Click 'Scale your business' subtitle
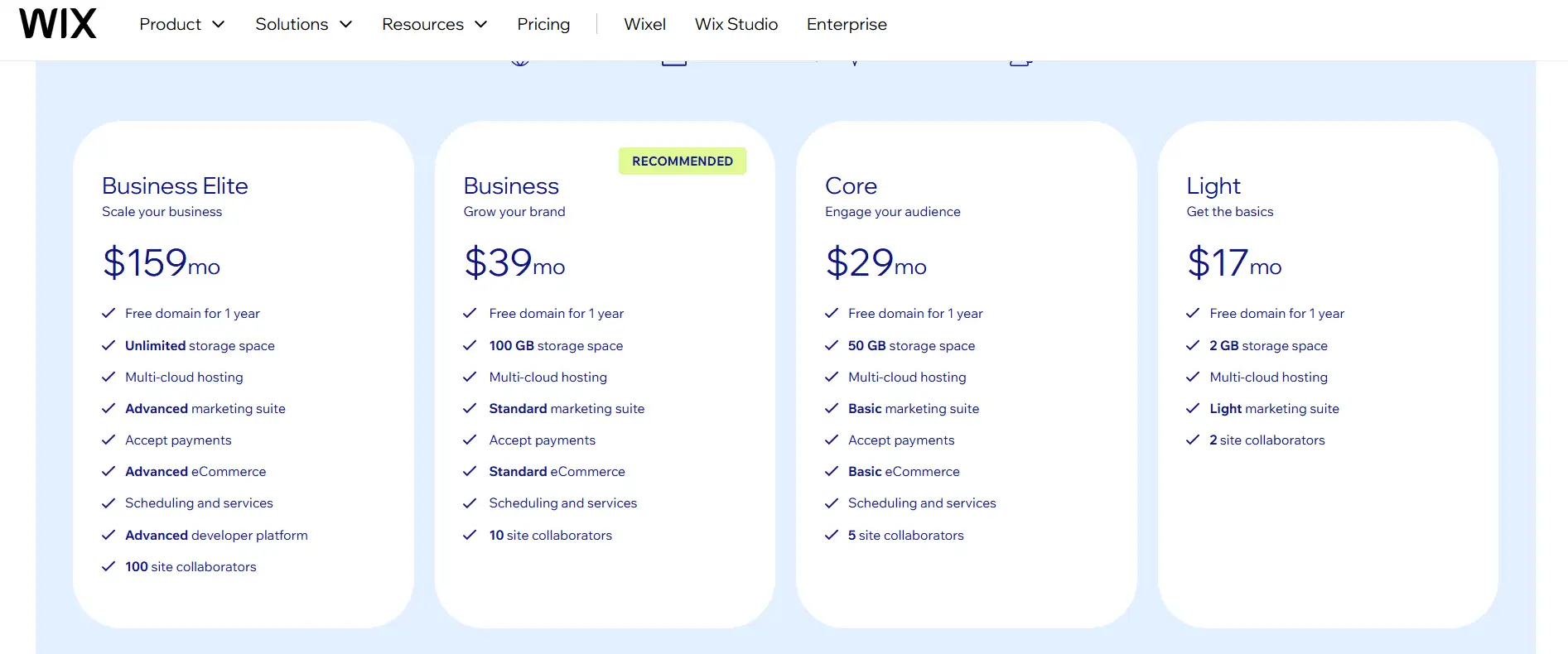The height and width of the screenshot is (654, 1568). click(x=162, y=211)
